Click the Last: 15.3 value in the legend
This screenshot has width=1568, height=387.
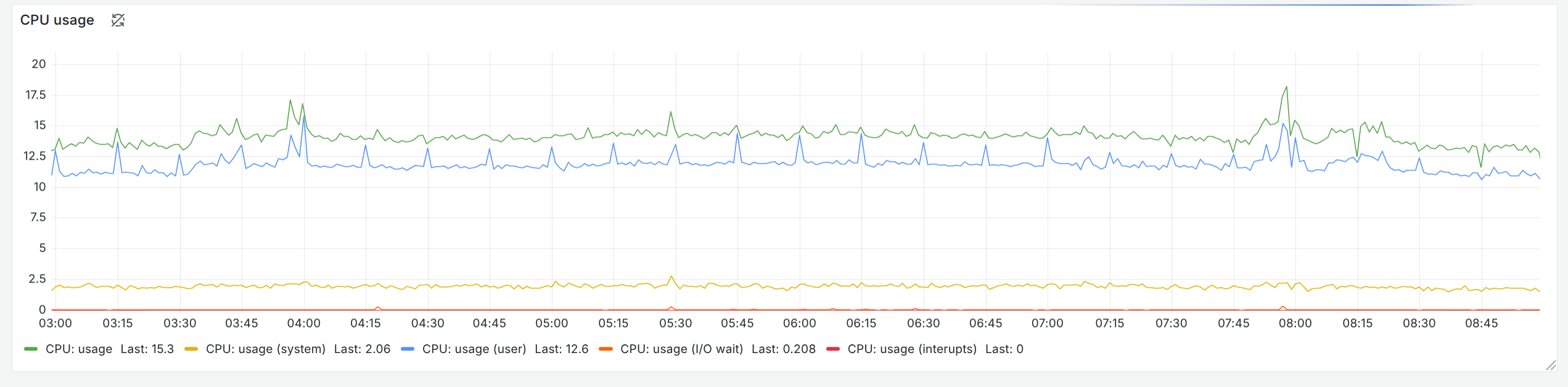pos(147,349)
